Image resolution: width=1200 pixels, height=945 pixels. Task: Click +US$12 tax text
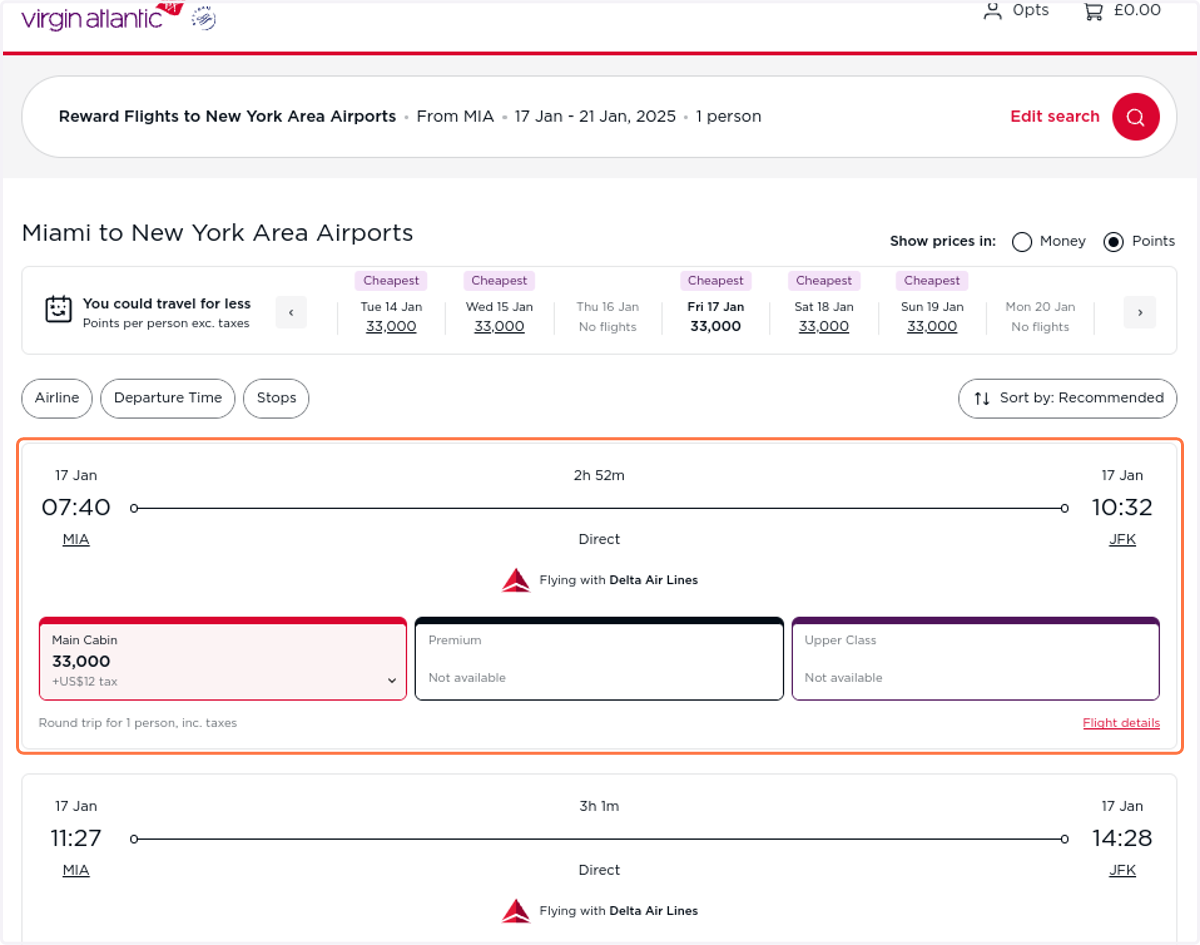click(85, 682)
